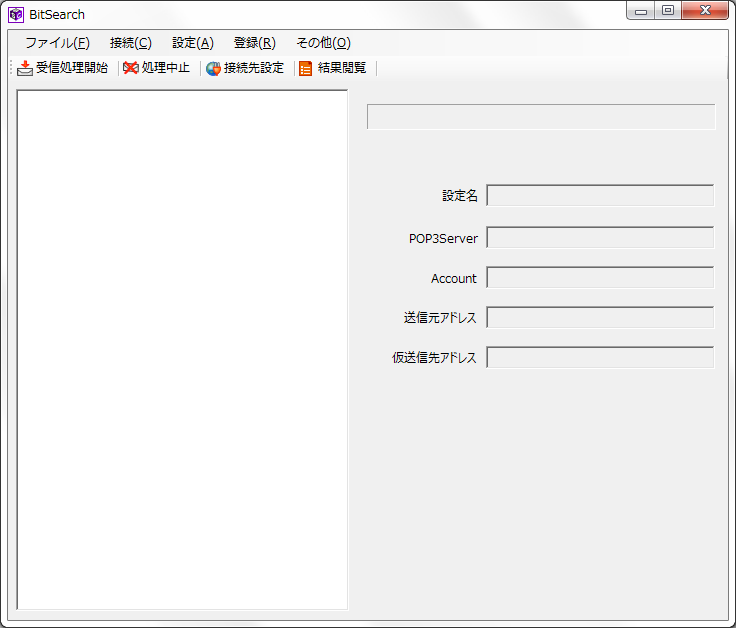Click the 結果閲覧 results toolbar icon
Image resolution: width=736 pixels, height=628 pixels.
pos(306,68)
